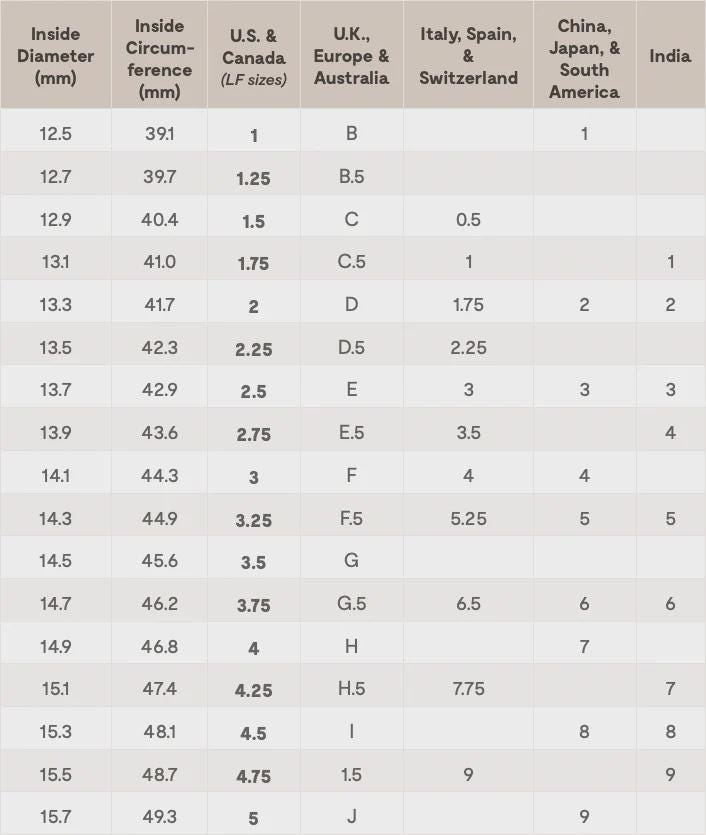Screen dimensions: 706x835
Task: Click the Italy size 7.75 cell
Action: tap(468, 689)
